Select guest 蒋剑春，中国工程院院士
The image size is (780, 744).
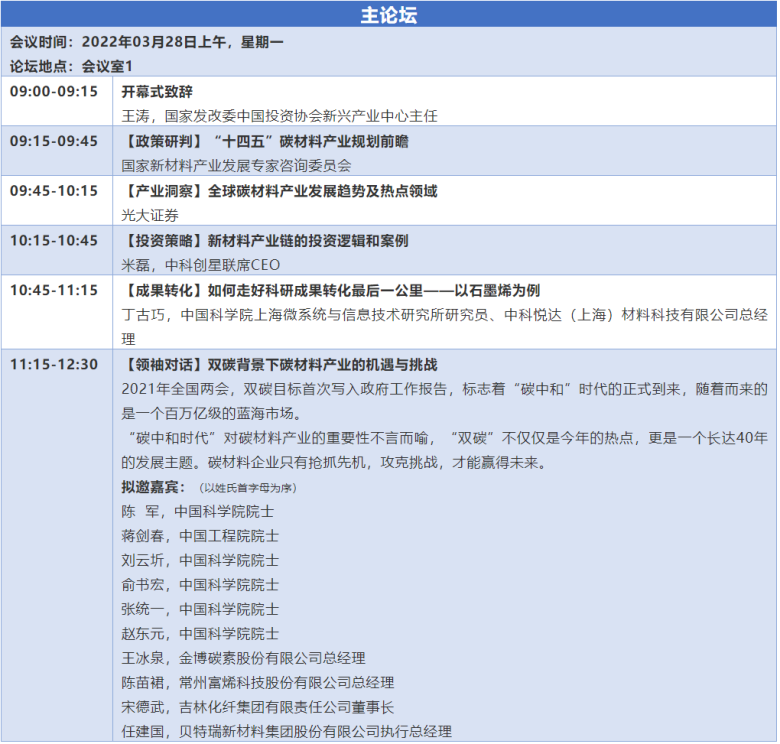[200, 536]
